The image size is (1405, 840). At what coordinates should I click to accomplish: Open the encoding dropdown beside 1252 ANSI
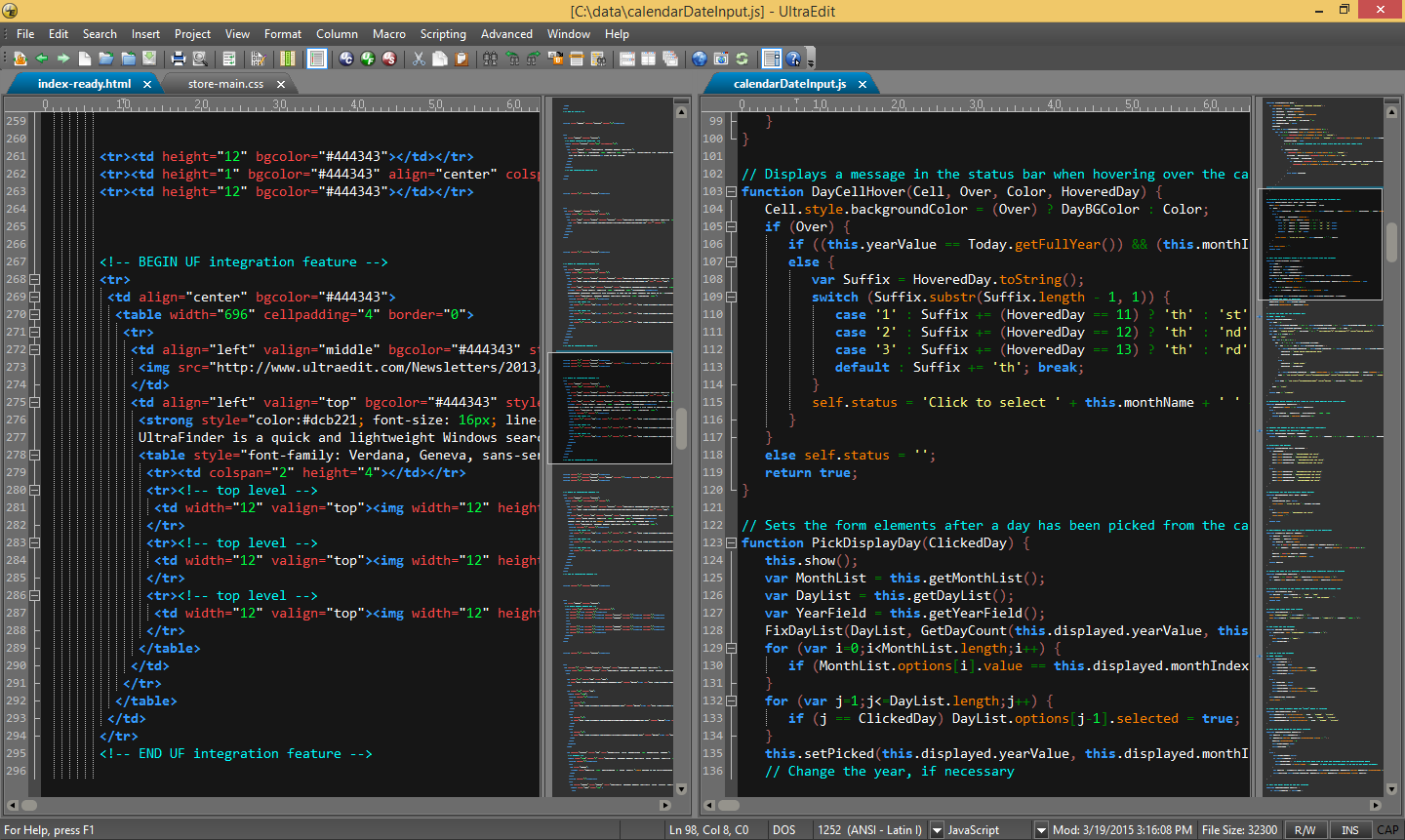pyautogui.click(x=937, y=830)
